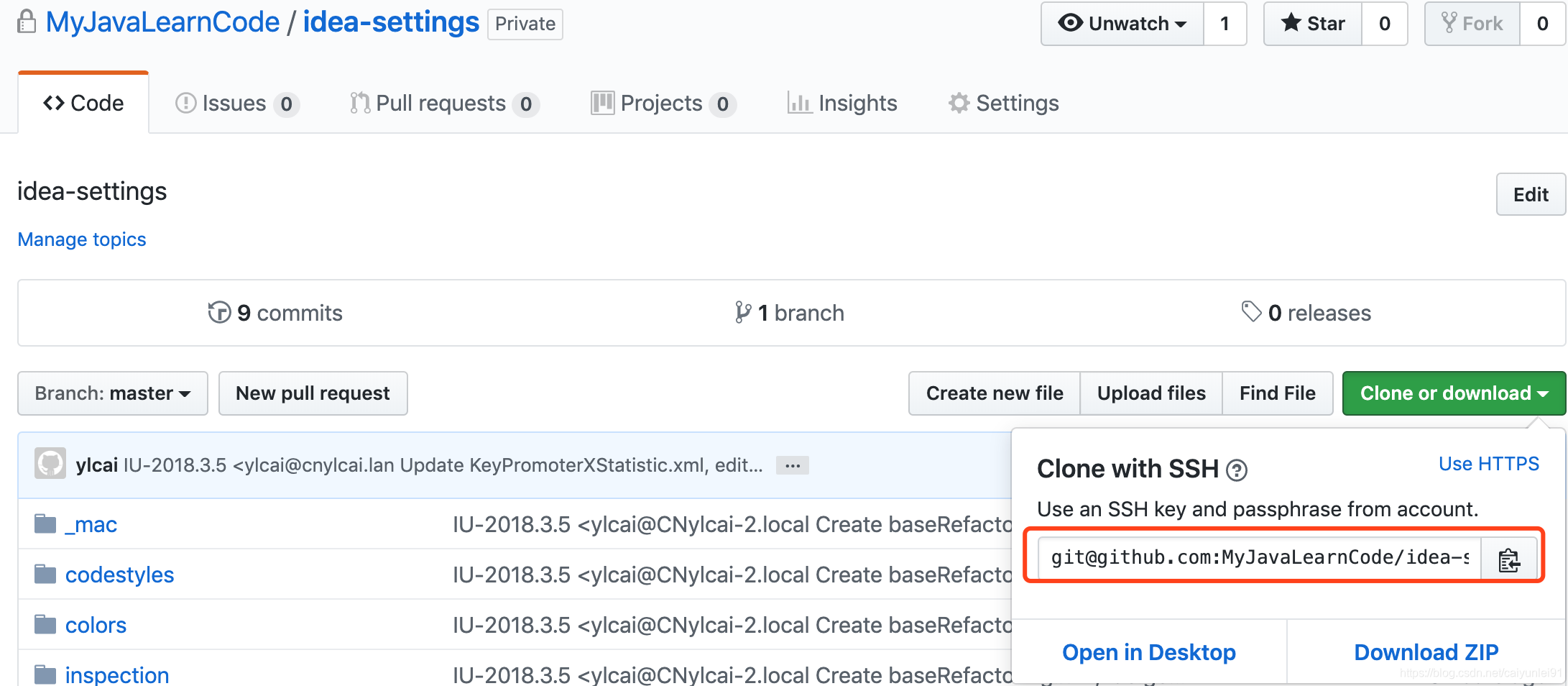Open the repository Settings tab

(x=1003, y=104)
